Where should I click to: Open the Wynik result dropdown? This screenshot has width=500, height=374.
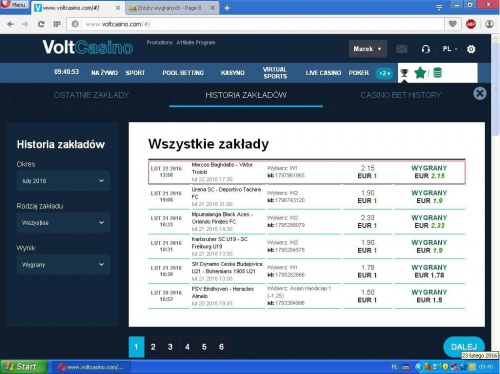(63, 264)
